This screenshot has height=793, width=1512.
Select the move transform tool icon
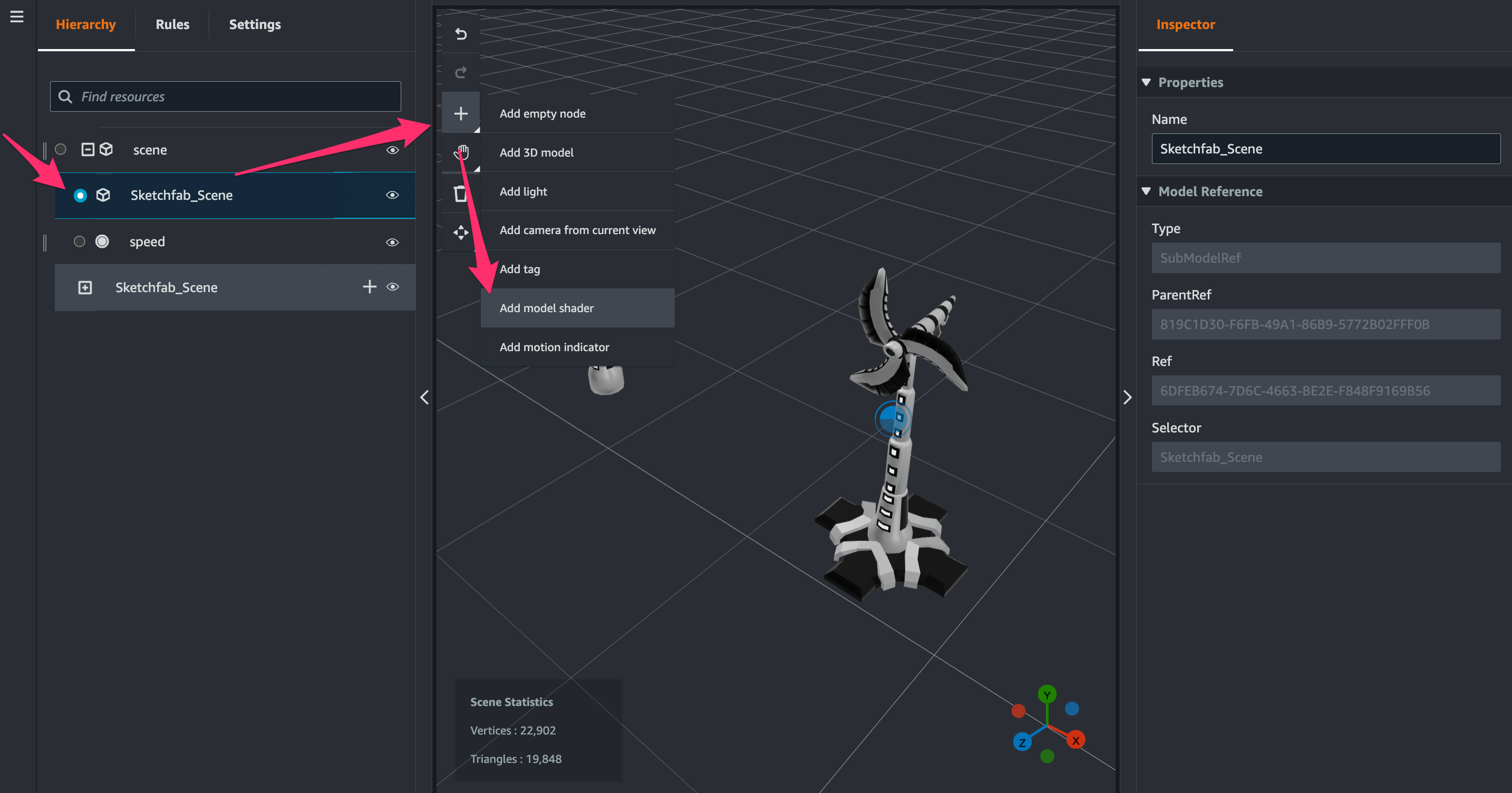click(461, 233)
